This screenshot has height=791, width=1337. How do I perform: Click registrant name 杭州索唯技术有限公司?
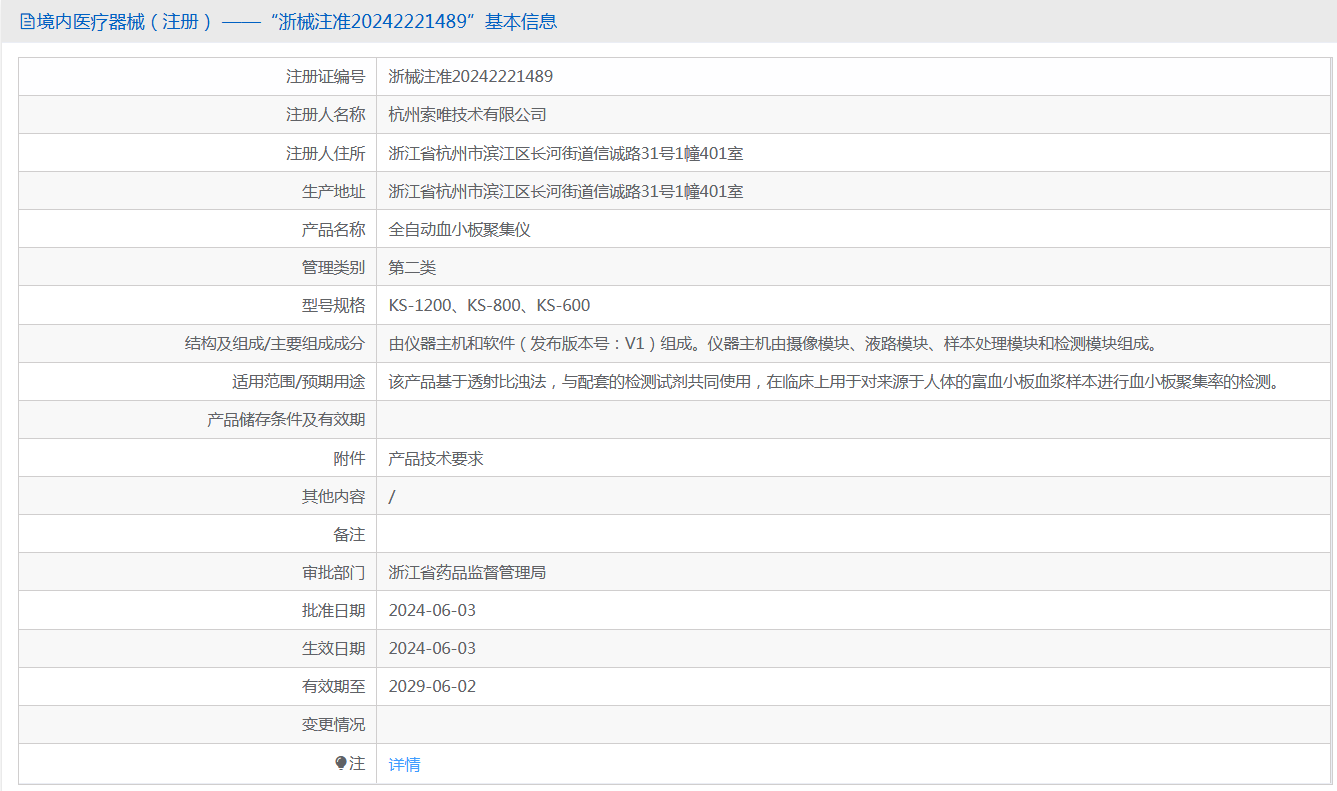[467, 114]
